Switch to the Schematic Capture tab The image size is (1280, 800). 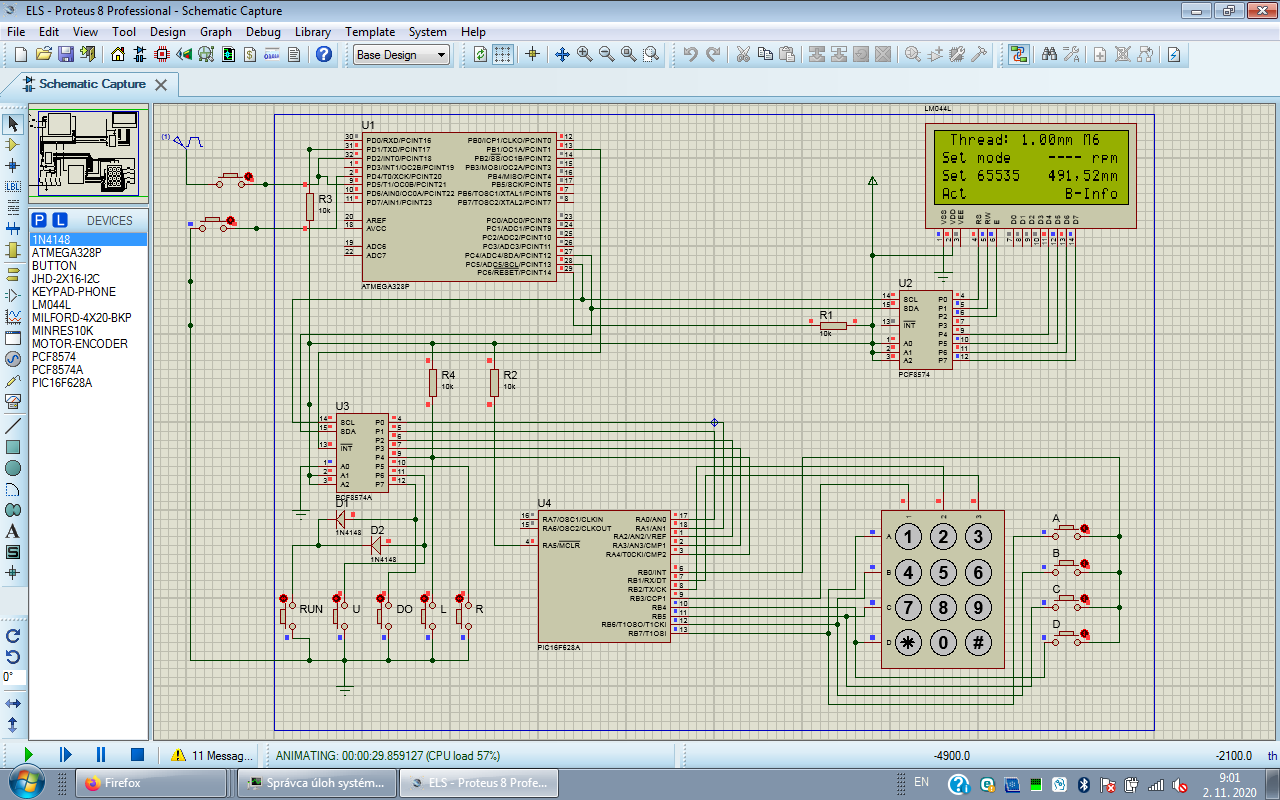point(92,84)
